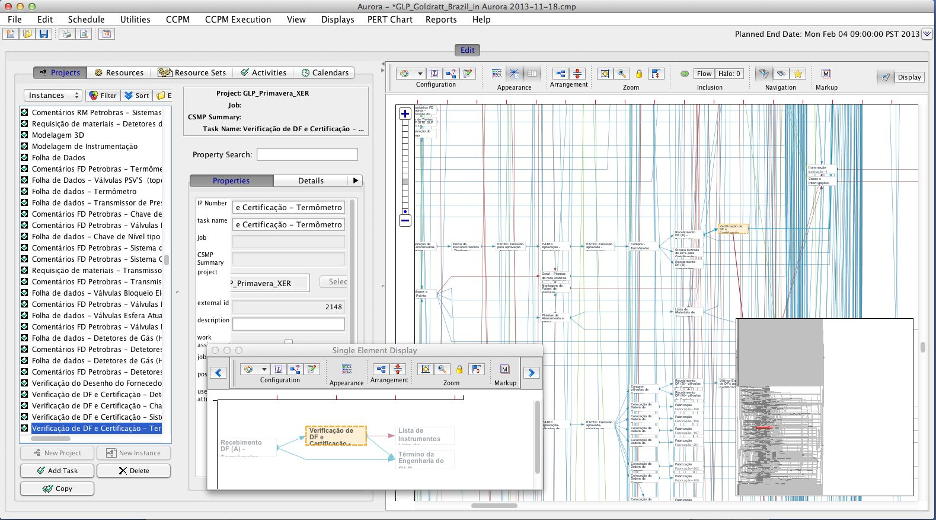Click the Save file toolbar icon
The height and width of the screenshot is (520, 936).
click(x=43, y=34)
